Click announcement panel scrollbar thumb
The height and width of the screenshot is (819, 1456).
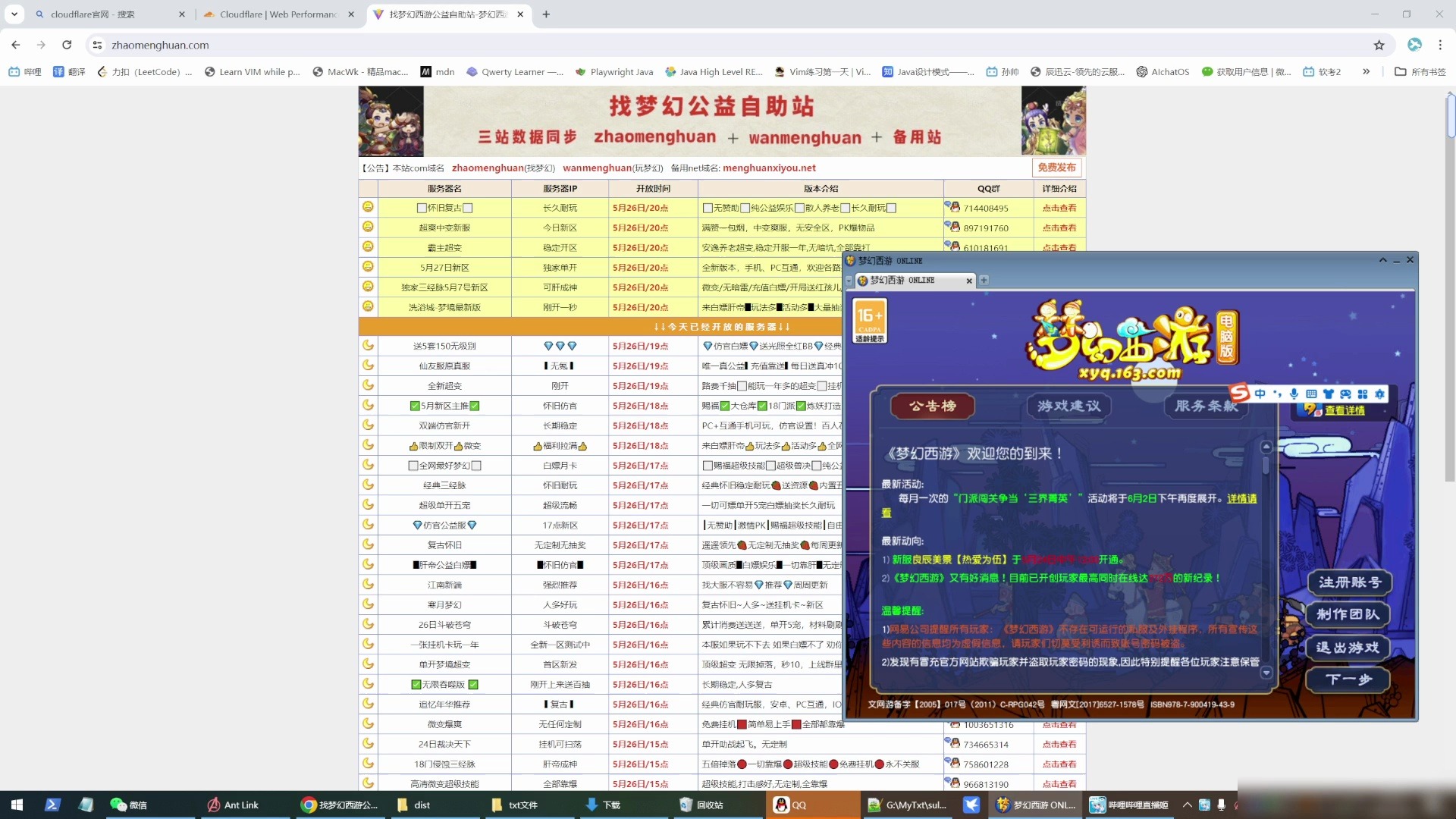(x=1266, y=464)
